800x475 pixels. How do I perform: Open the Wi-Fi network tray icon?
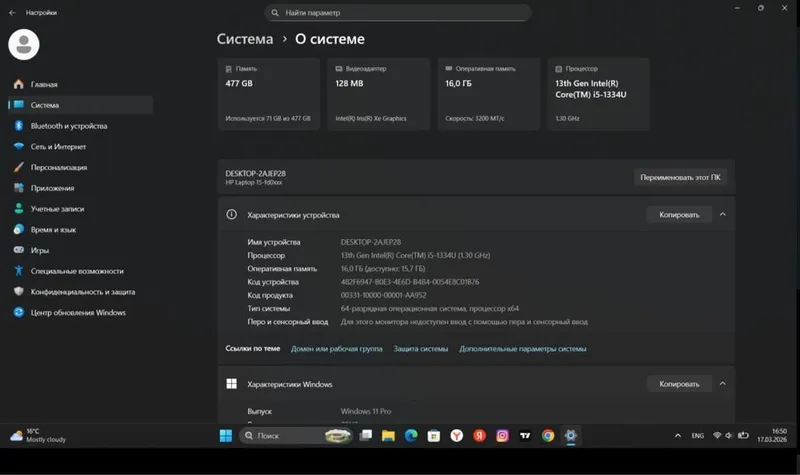717,436
